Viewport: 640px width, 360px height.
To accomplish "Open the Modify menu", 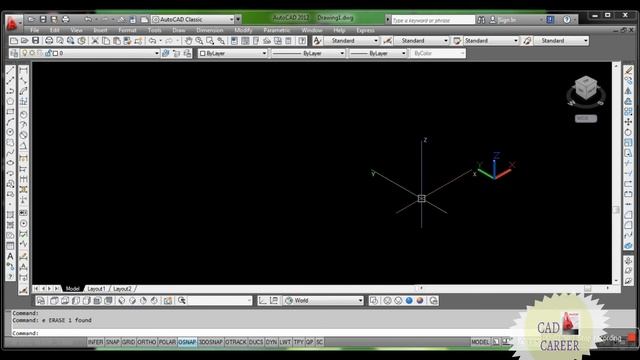I will coord(243,30).
